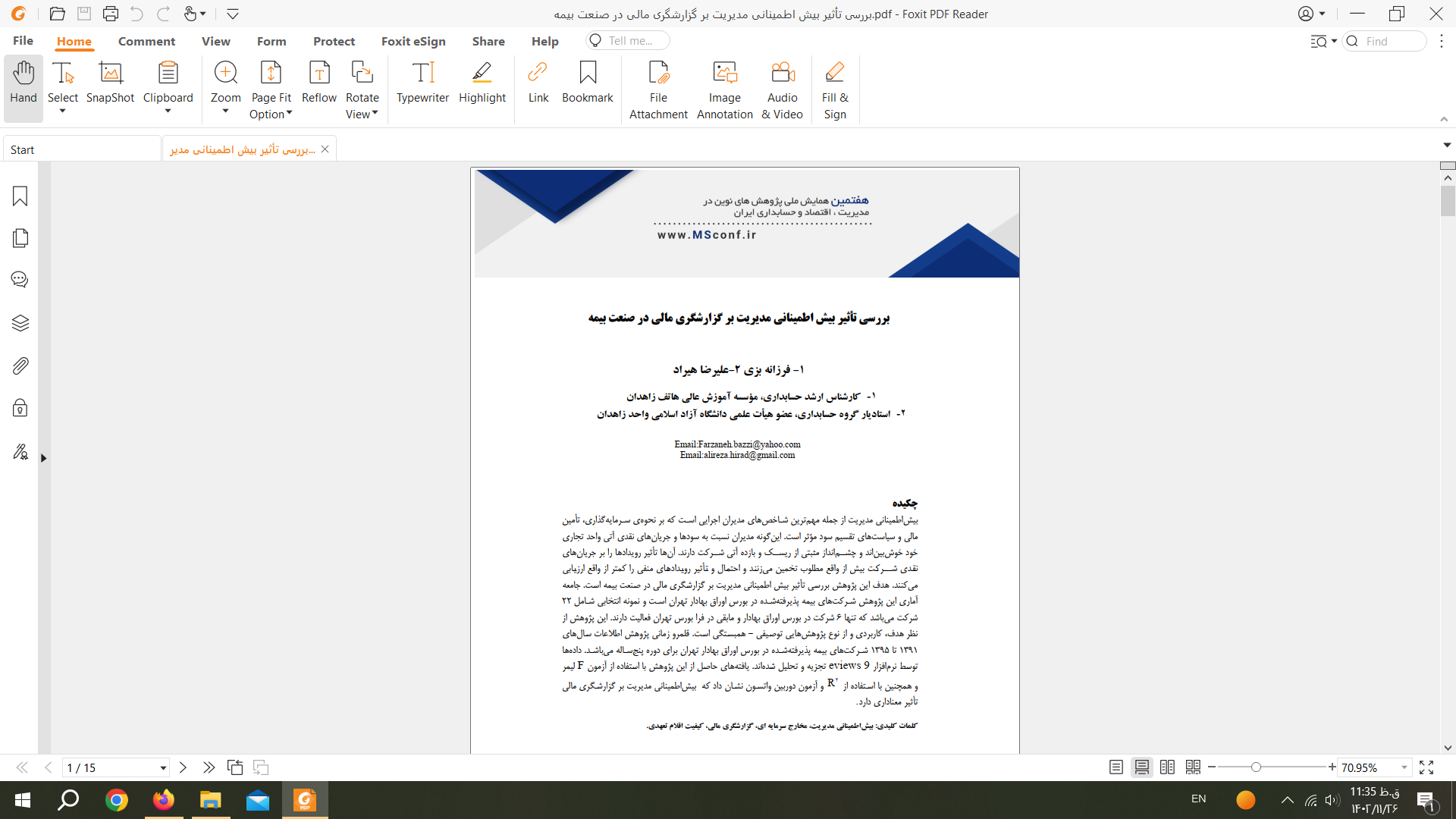The width and height of the screenshot is (1456, 819).
Task: Click the Comment ribbon tab
Action: [x=147, y=41]
